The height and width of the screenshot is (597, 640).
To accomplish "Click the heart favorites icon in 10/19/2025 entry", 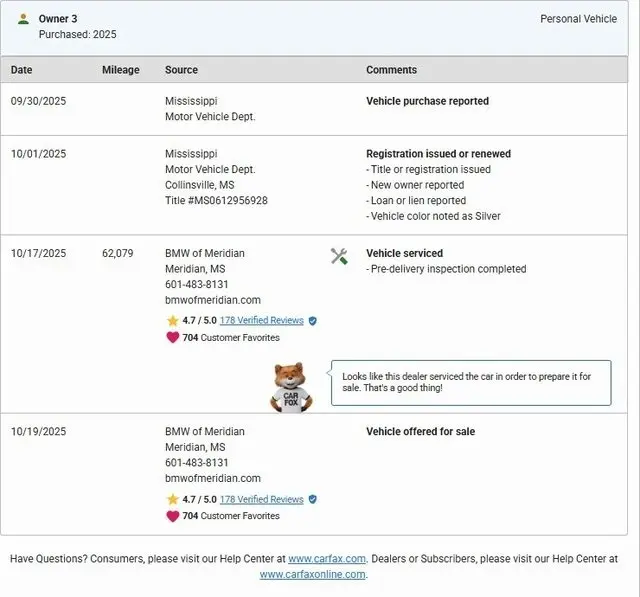I will tap(172, 516).
